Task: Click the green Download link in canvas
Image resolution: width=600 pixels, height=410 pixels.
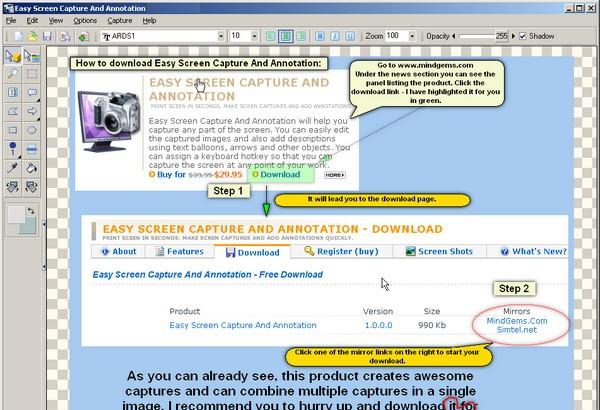Action: click(280, 175)
